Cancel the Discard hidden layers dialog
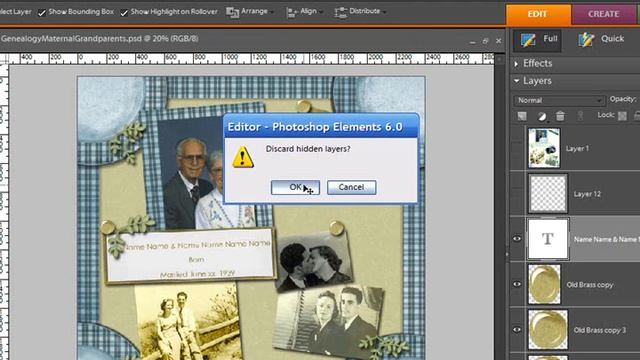This screenshot has height=360, width=640. (x=351, y=187)
